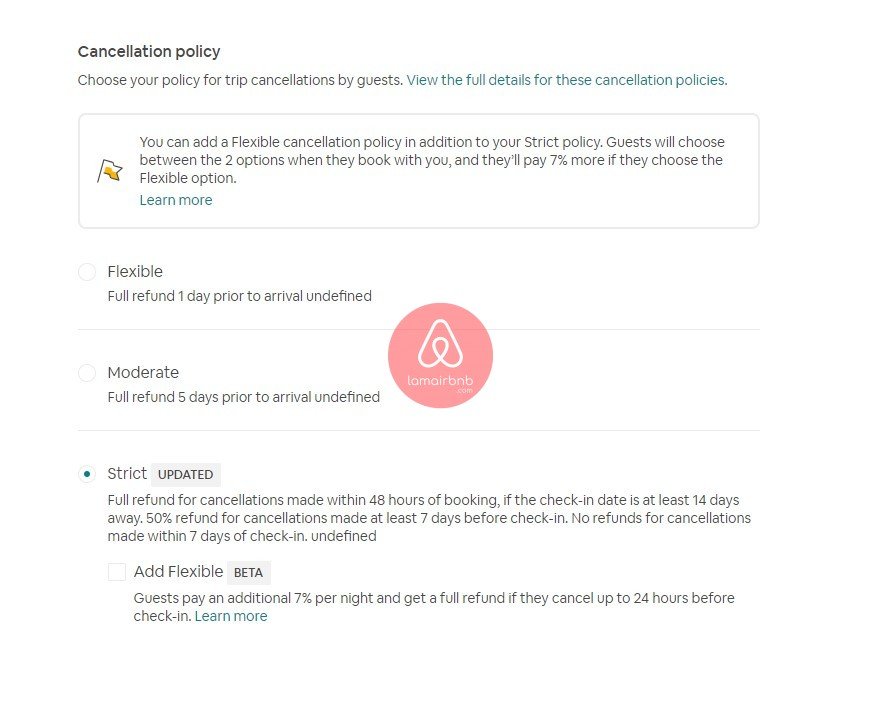881x711 pixels.
Task: Click Learn more inside the notice box
Action: (x=176, y=200)
